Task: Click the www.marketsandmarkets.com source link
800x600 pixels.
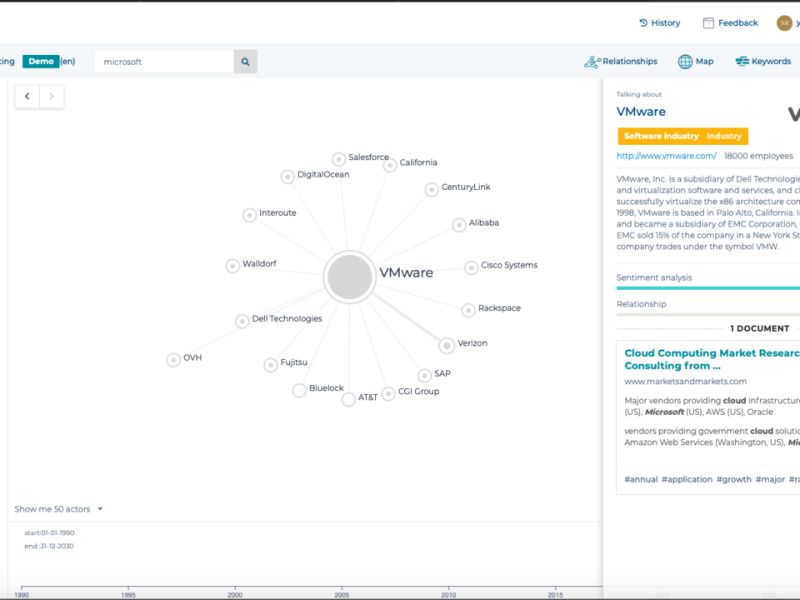Action: [x=685, y=382]
